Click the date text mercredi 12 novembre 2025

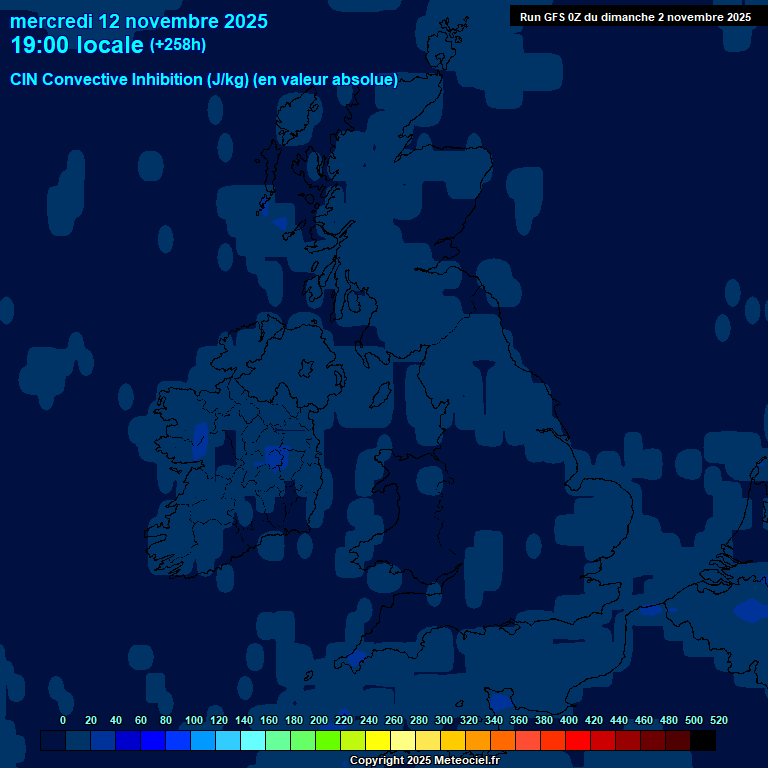click(x=139, y=21)
